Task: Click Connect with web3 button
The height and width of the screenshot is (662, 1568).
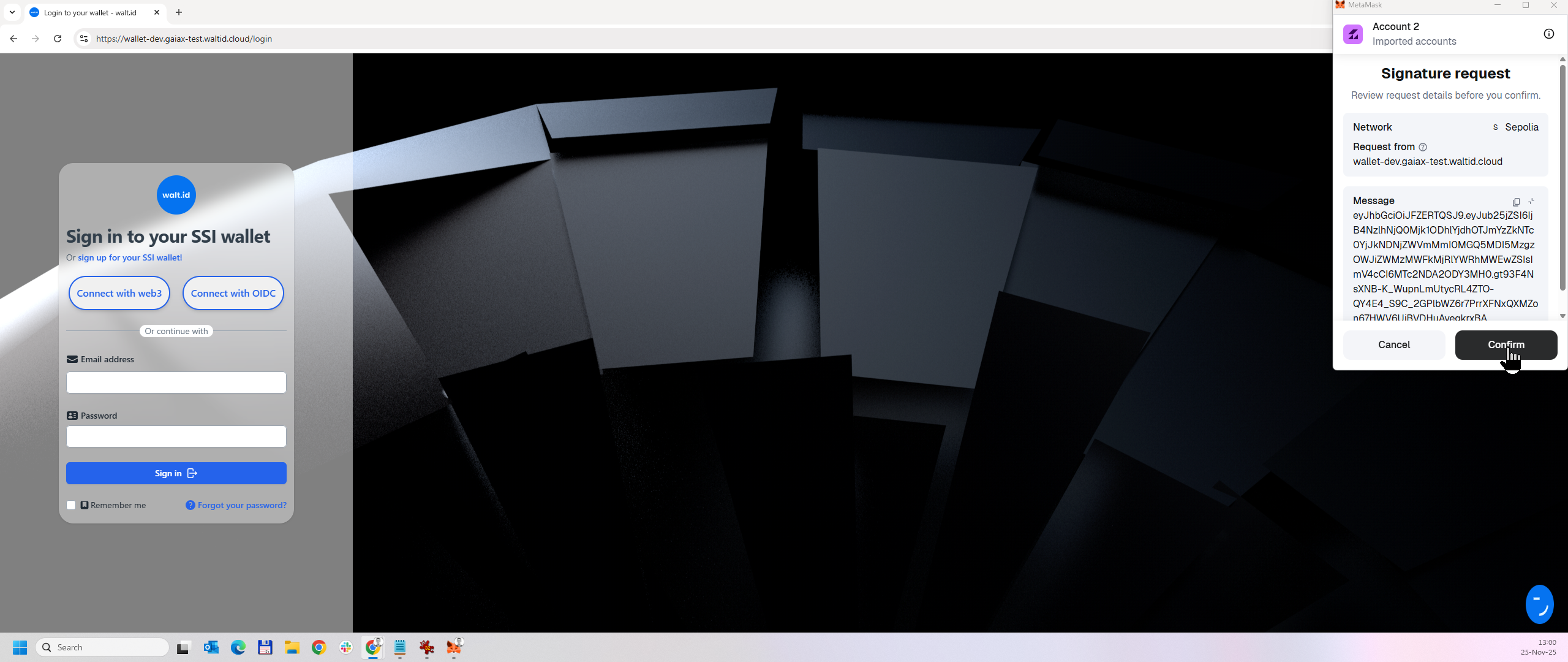Action: 119,293
